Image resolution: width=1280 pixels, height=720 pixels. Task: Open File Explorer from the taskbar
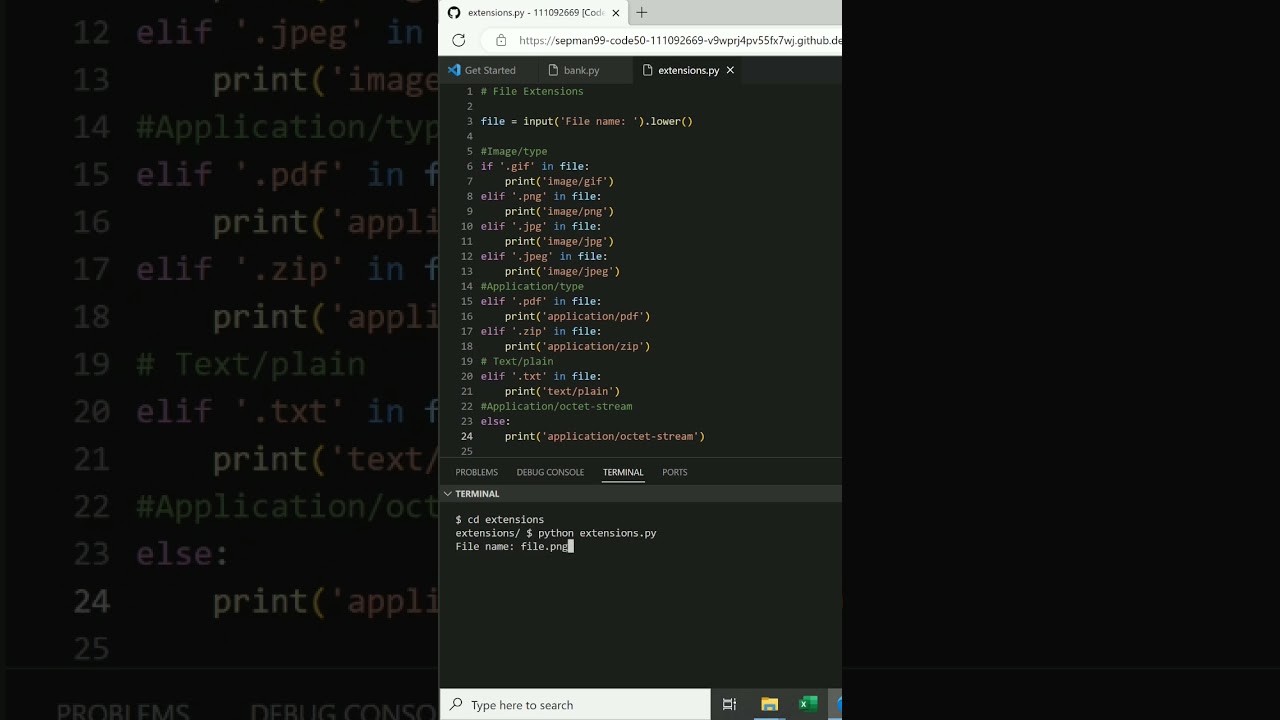pyautogui.click(x=769, y=705)
